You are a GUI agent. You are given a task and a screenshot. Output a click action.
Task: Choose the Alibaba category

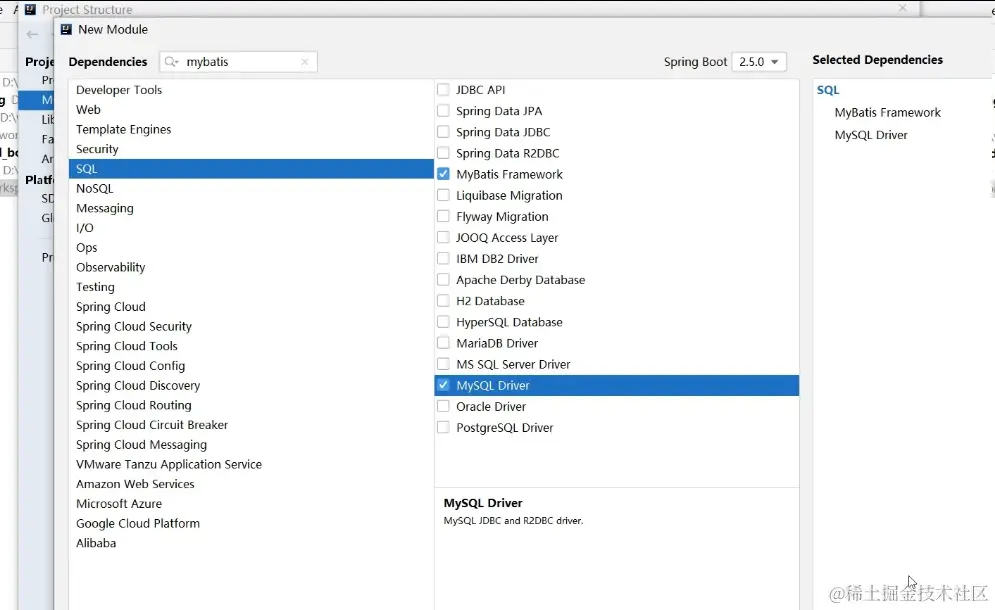[96, 543]
